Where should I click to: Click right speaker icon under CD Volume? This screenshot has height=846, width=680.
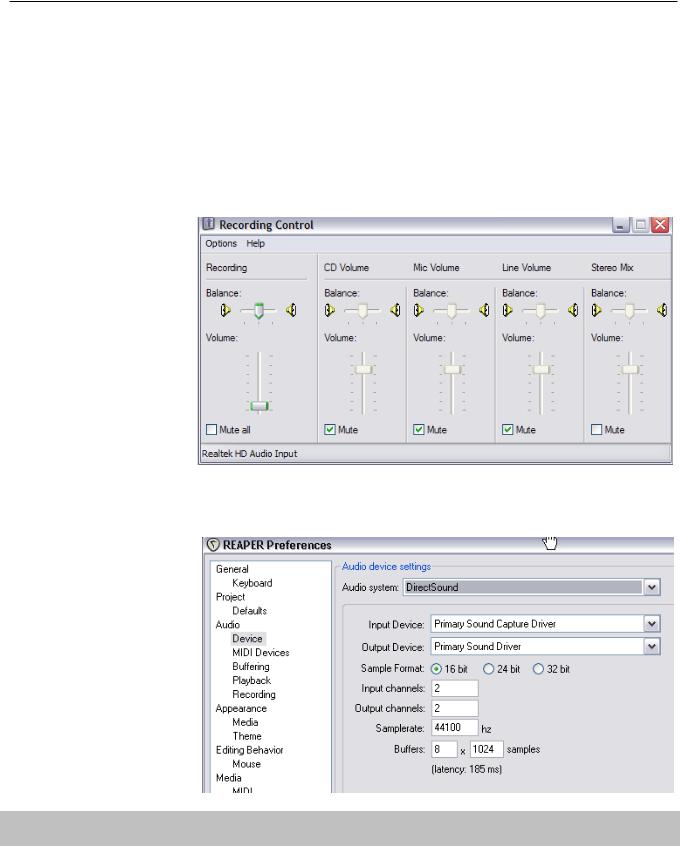tap(395, 310)
